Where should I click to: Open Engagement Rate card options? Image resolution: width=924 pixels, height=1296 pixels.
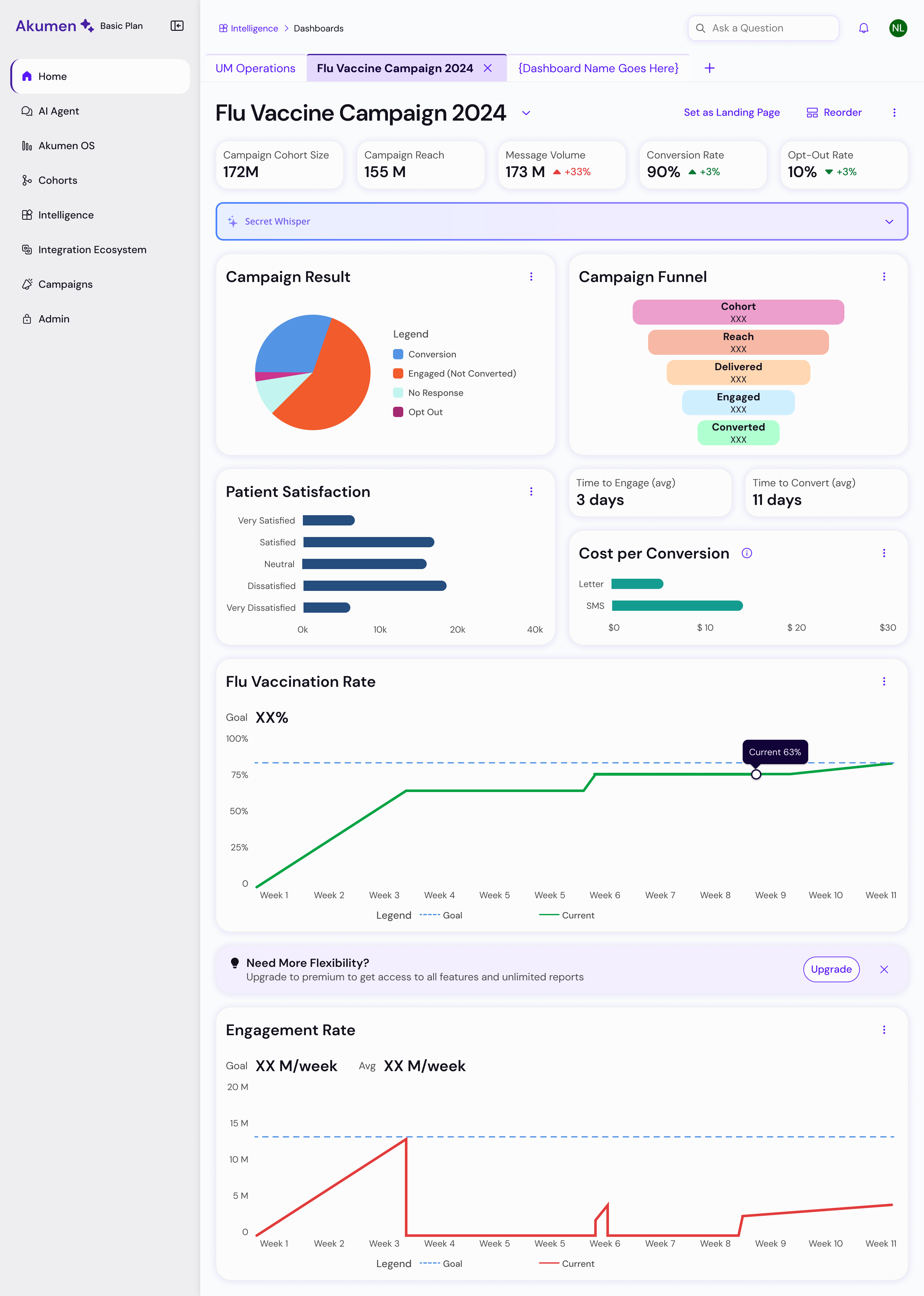click(884, 1030)
